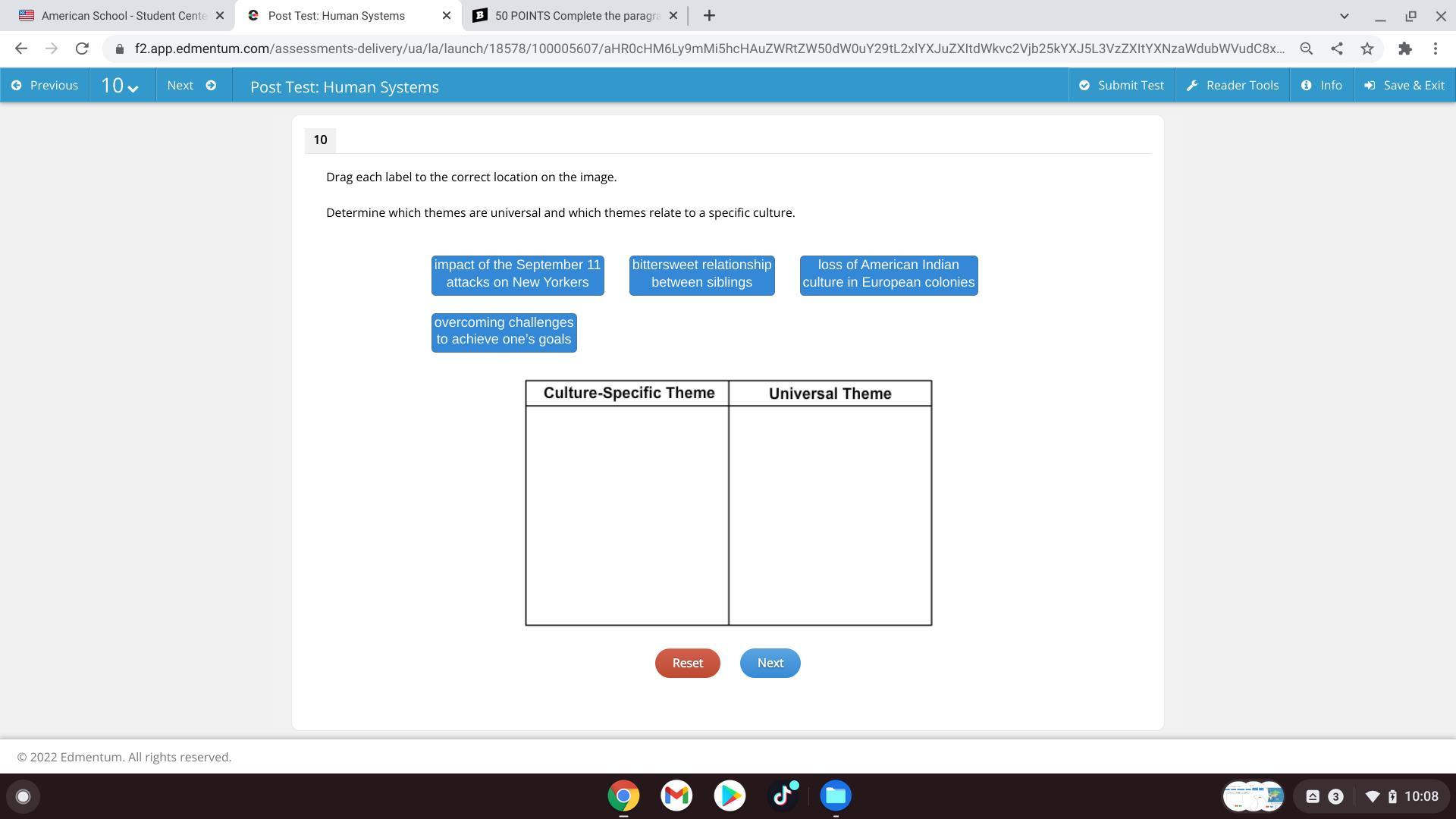Open the tab search chevron
This screenshot has width=1456, height=819.
[1344, 15]
